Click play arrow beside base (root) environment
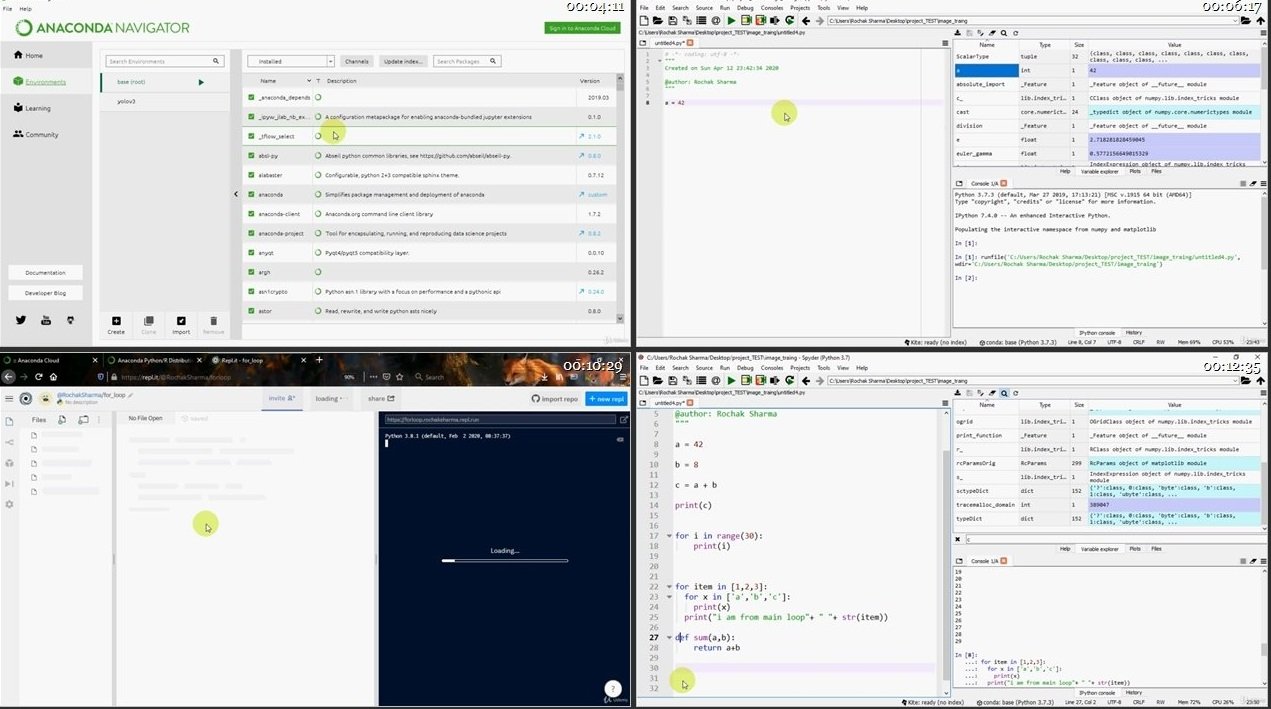 coord(201,82)
